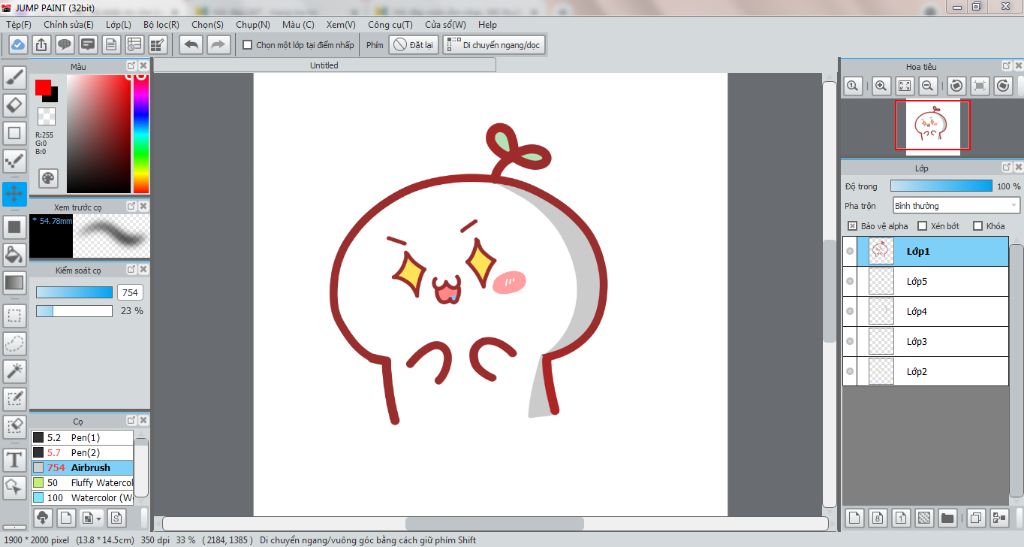Viewport: 1024px width, 547px height.
Task: Select the Eraser tool
Action: [14, 105]
